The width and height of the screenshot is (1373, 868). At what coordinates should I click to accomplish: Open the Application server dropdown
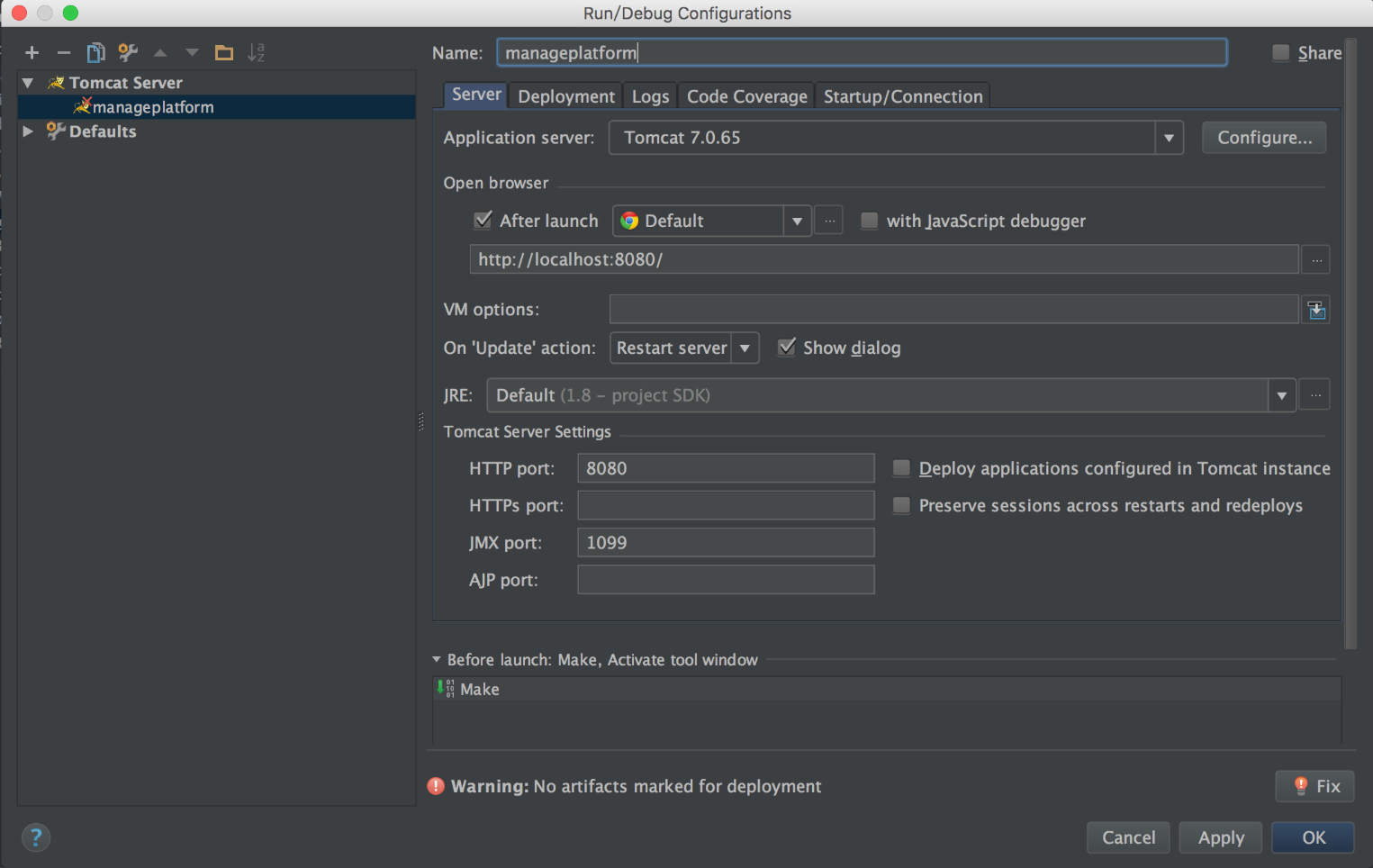tap(1169, 138)
